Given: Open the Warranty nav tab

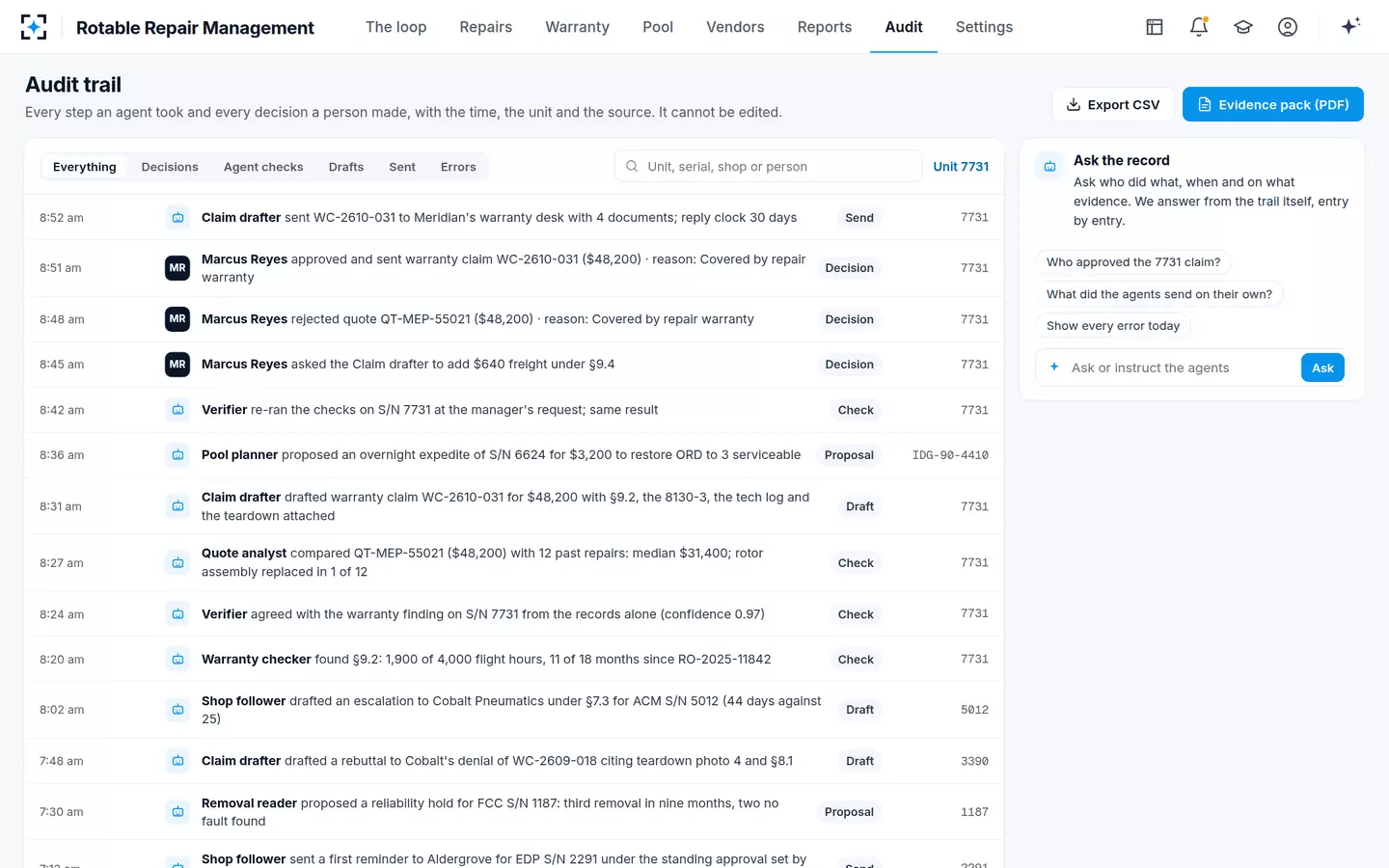Looking at the screenshot, I should (577, 27).
